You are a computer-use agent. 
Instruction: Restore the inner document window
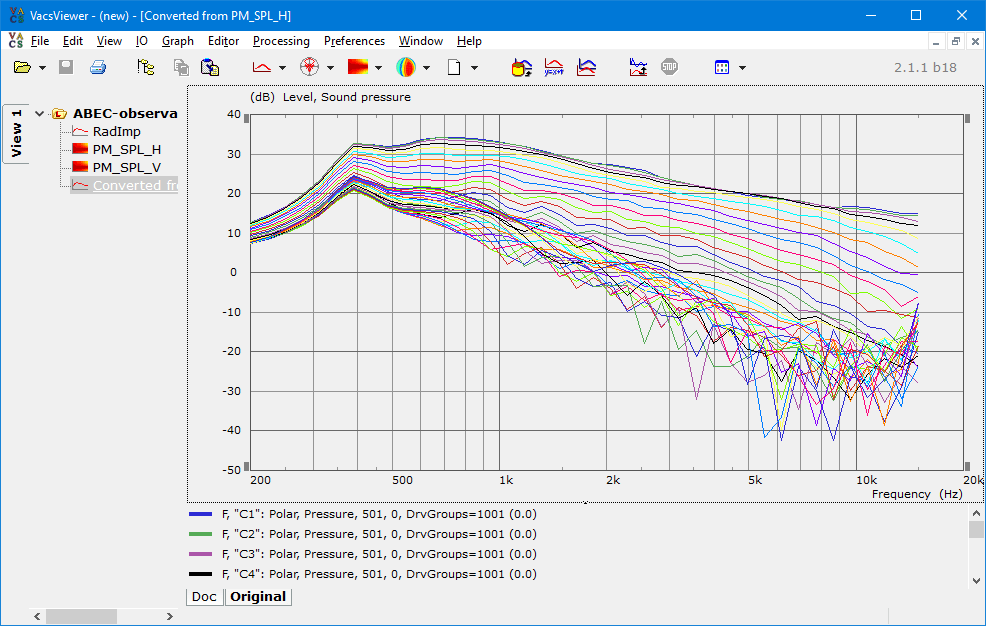point(956,41)
